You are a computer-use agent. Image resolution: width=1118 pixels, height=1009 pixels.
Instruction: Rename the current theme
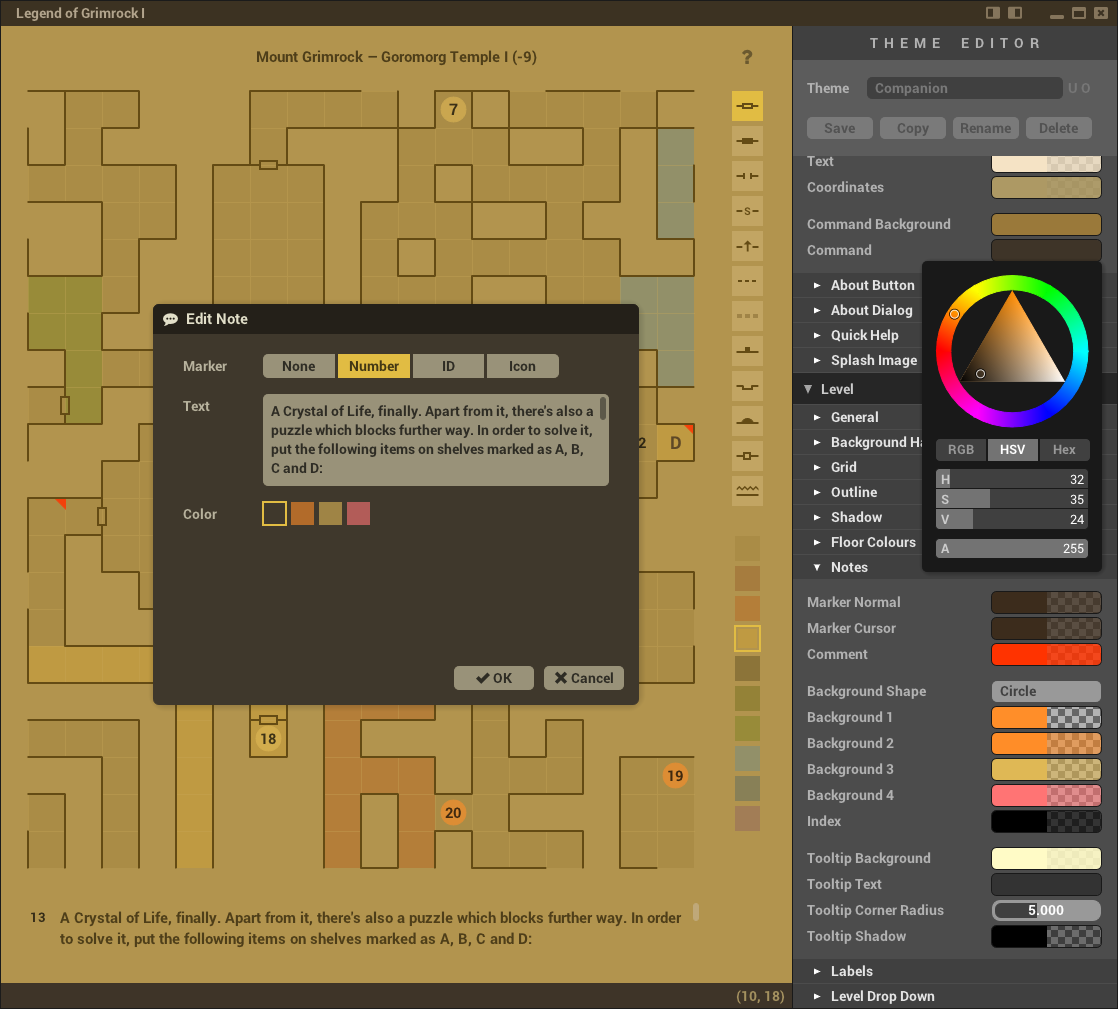[985, 128]
